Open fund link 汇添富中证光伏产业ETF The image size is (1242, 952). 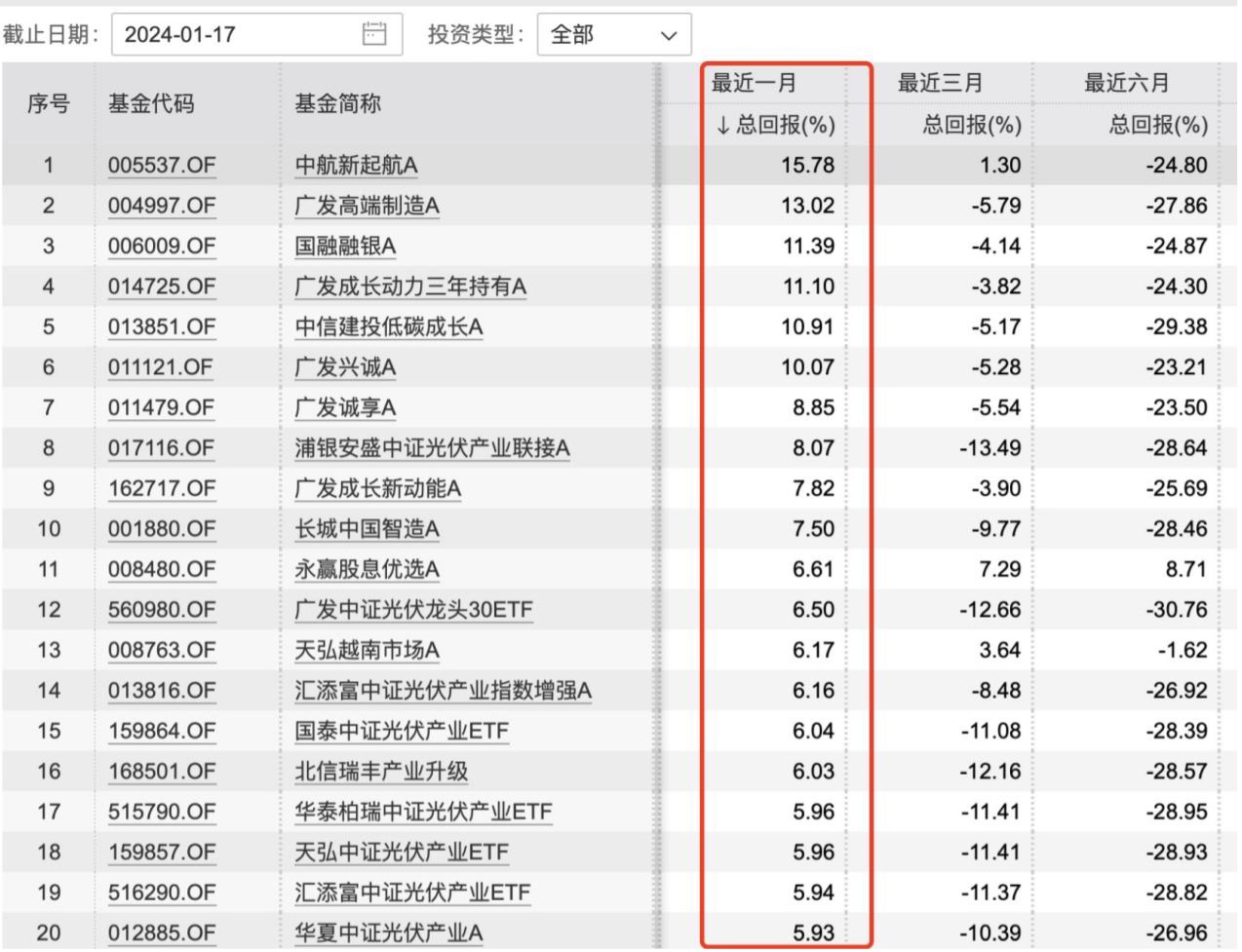(x=413, y=893)
